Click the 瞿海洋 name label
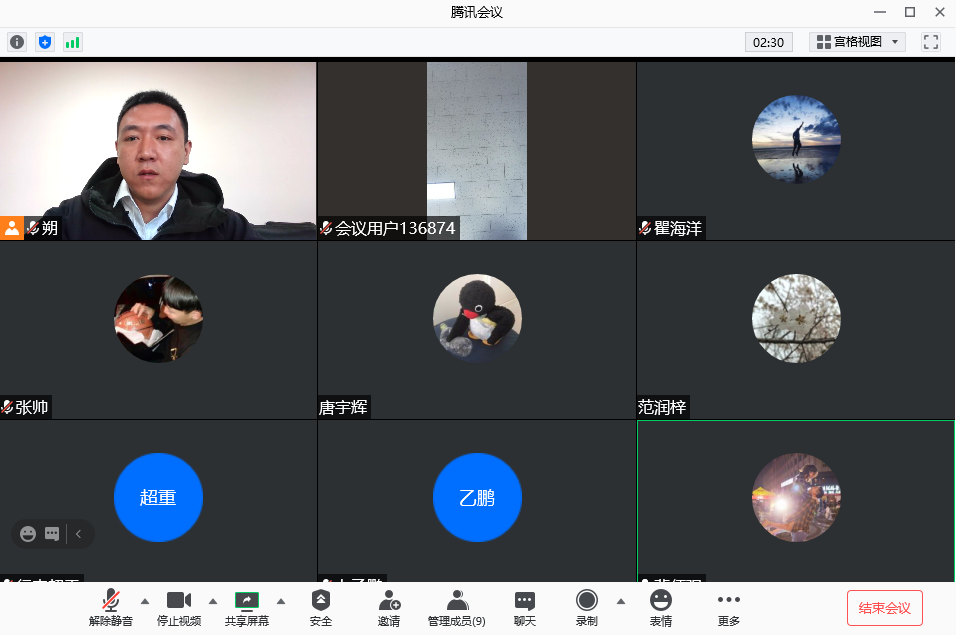The width and height of the screenshot is (956, 635). click(x=678, y=229)
